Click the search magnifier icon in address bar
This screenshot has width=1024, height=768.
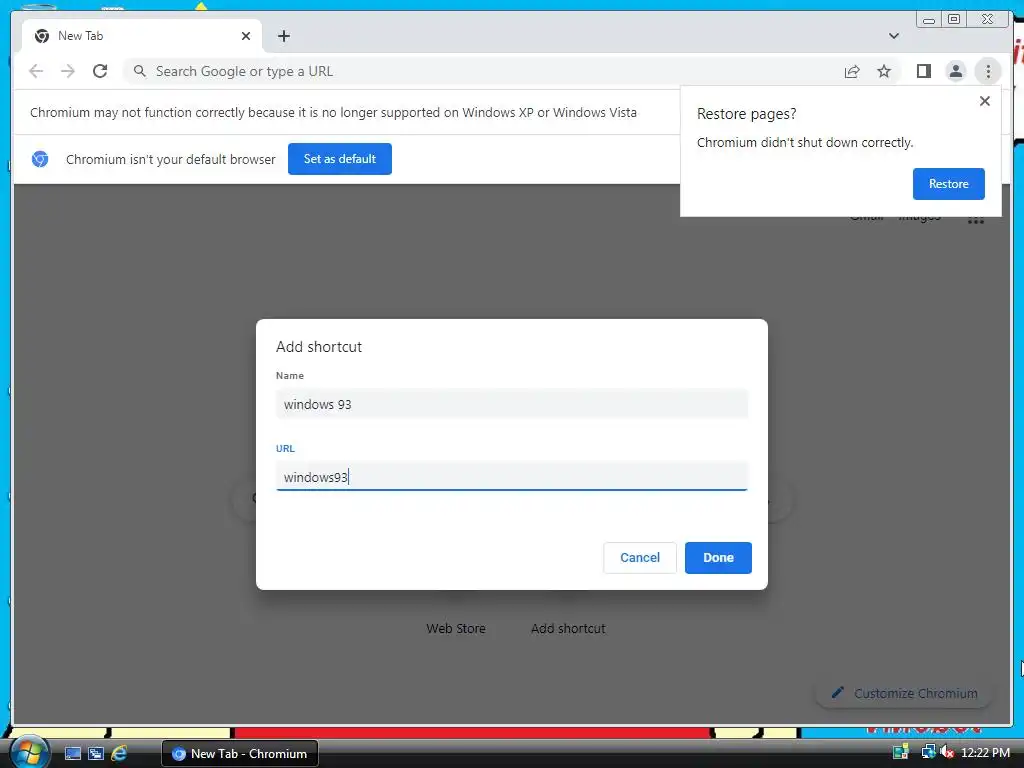(x=140, y=71)
